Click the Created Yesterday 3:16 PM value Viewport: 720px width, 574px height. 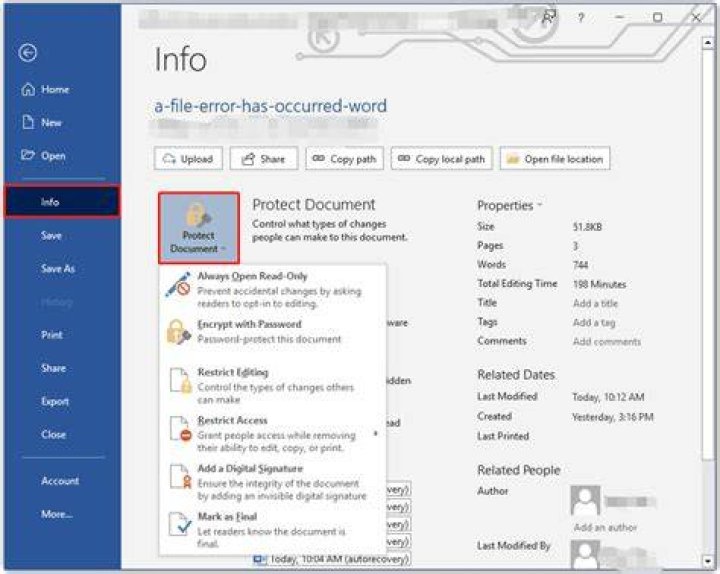click(x=613, y=417)
